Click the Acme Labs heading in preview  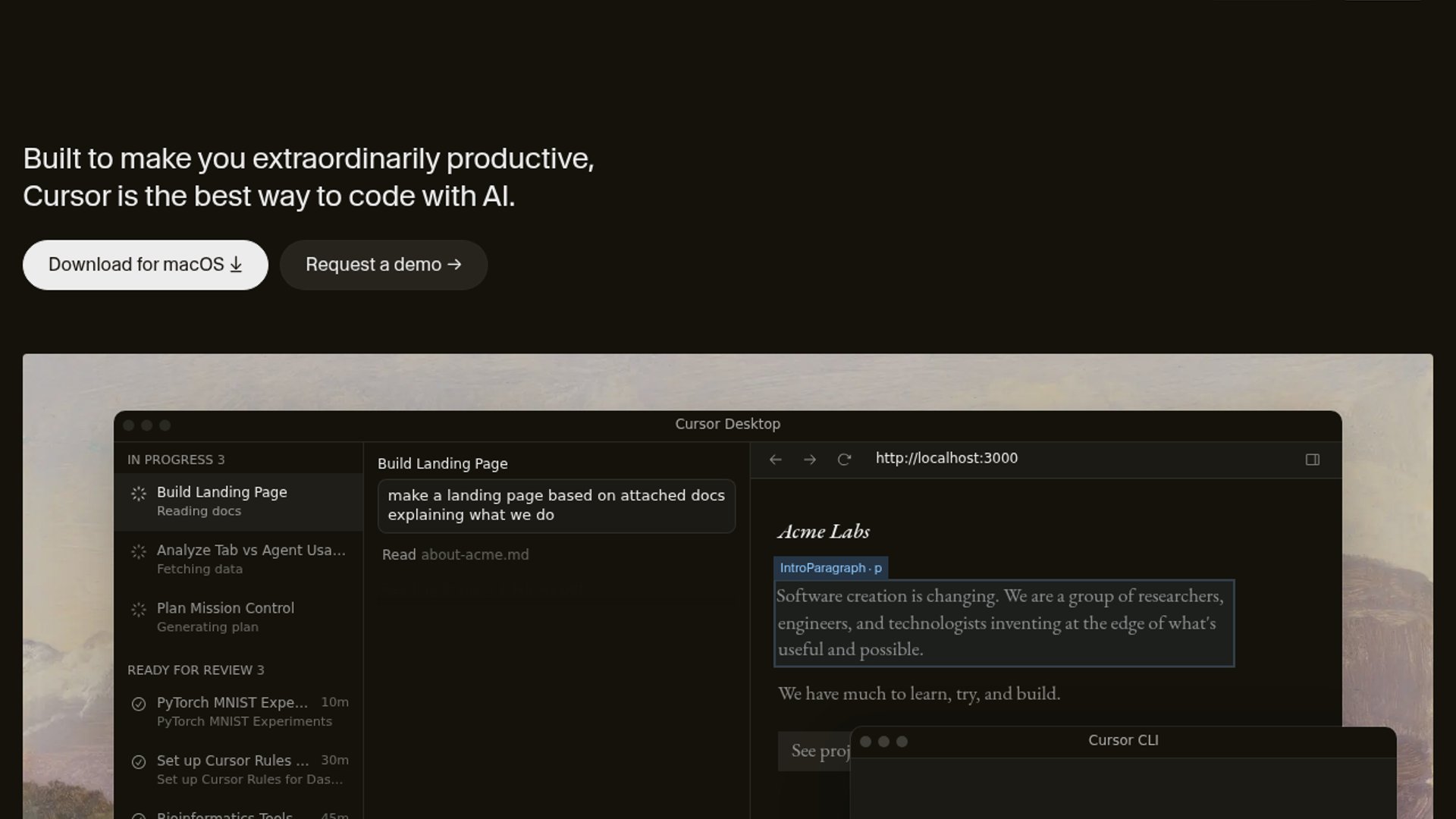824,532
